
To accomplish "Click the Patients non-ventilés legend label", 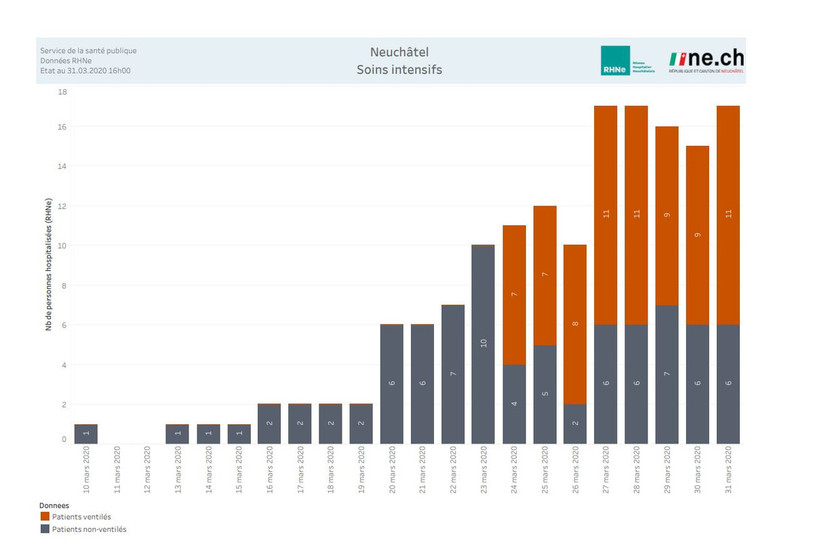I will pos(89,529).
